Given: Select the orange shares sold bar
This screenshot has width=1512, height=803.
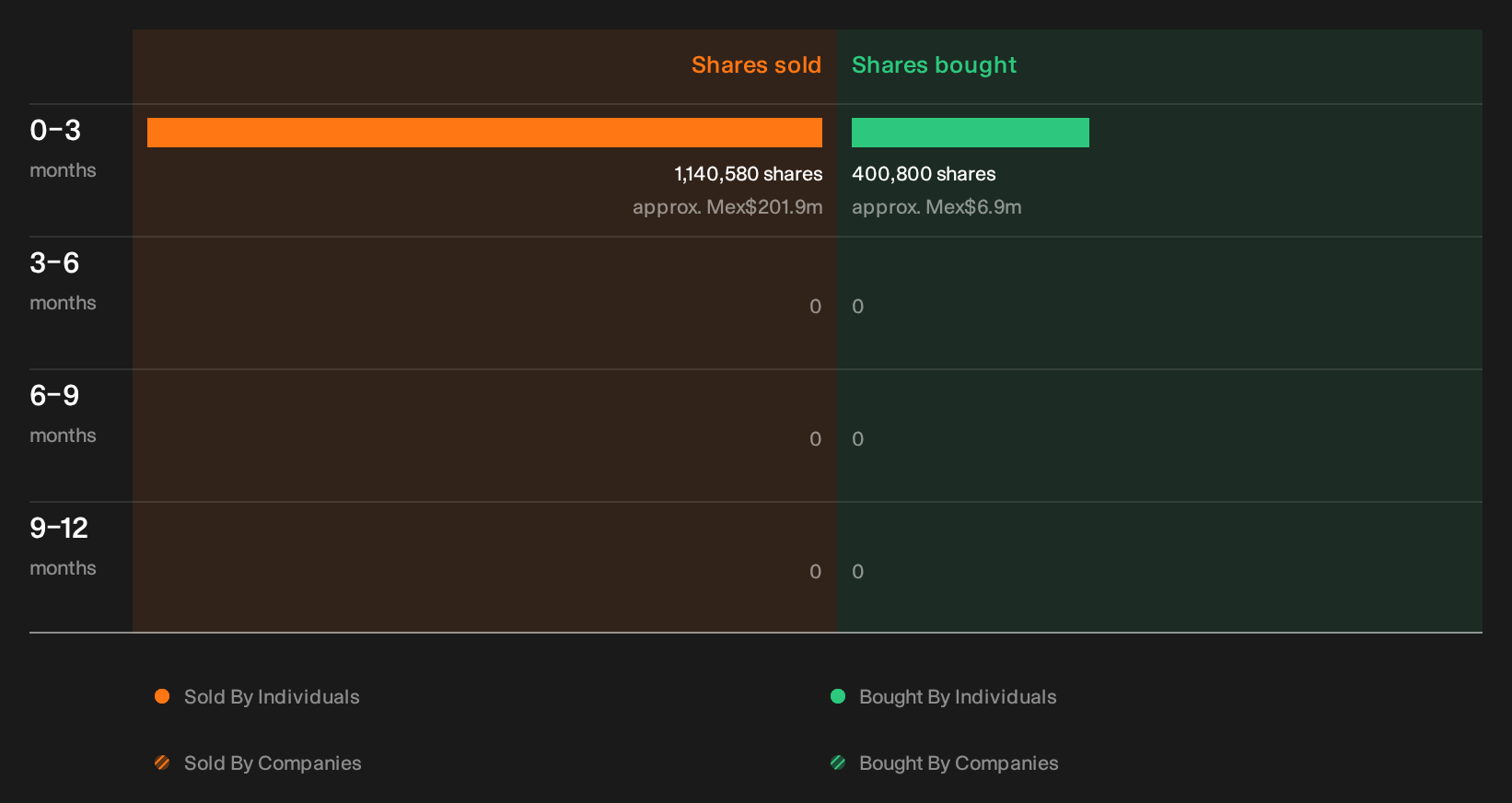Looking at the screenshot, I should [484, 133].
